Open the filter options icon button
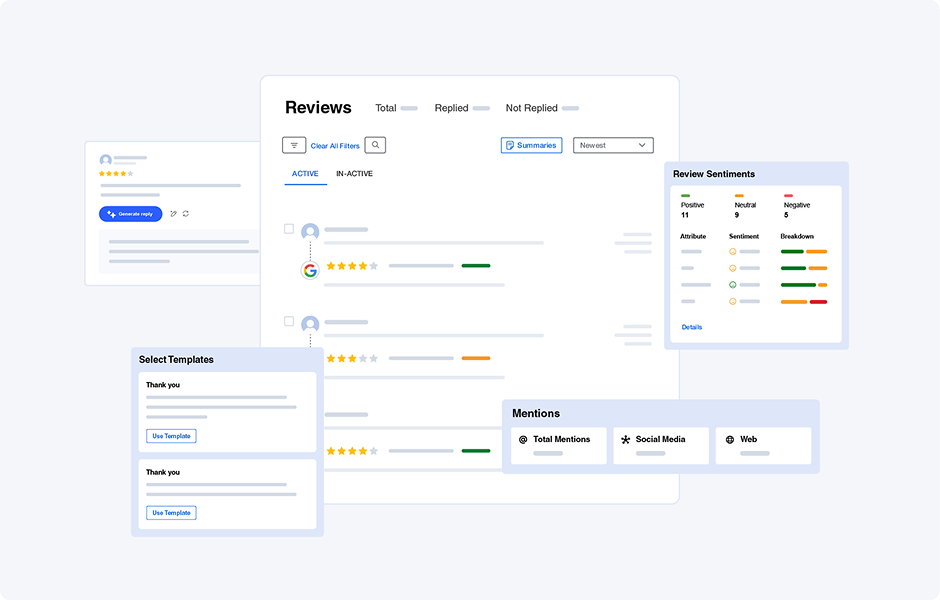Viewport: 940px width, 600px height. click(x=294, y=145)
